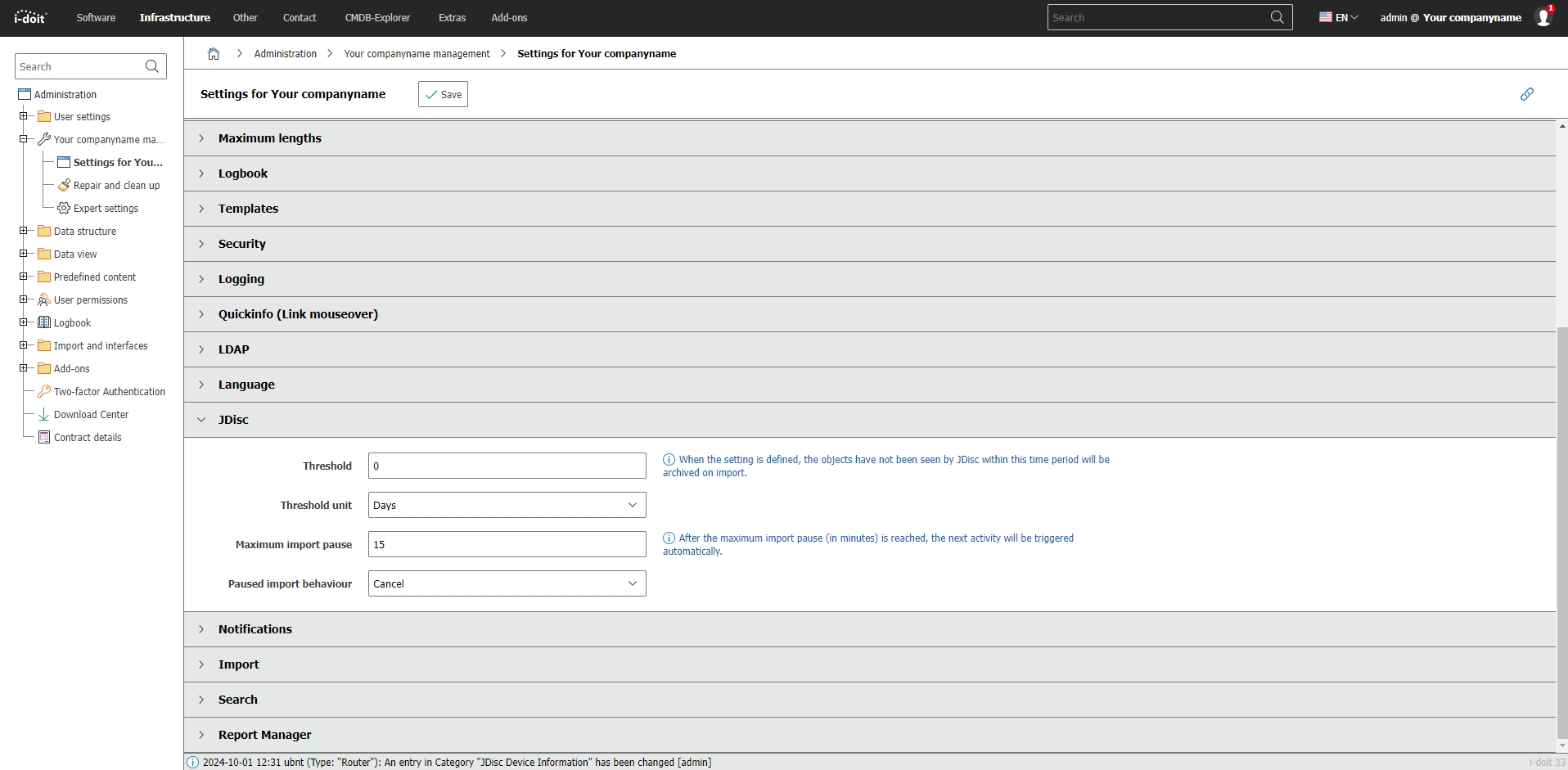Image resolution: width=1568 pixels, height=770 pixels.
Task: Click the permalink chain icon
Action: click(1527, 94)
